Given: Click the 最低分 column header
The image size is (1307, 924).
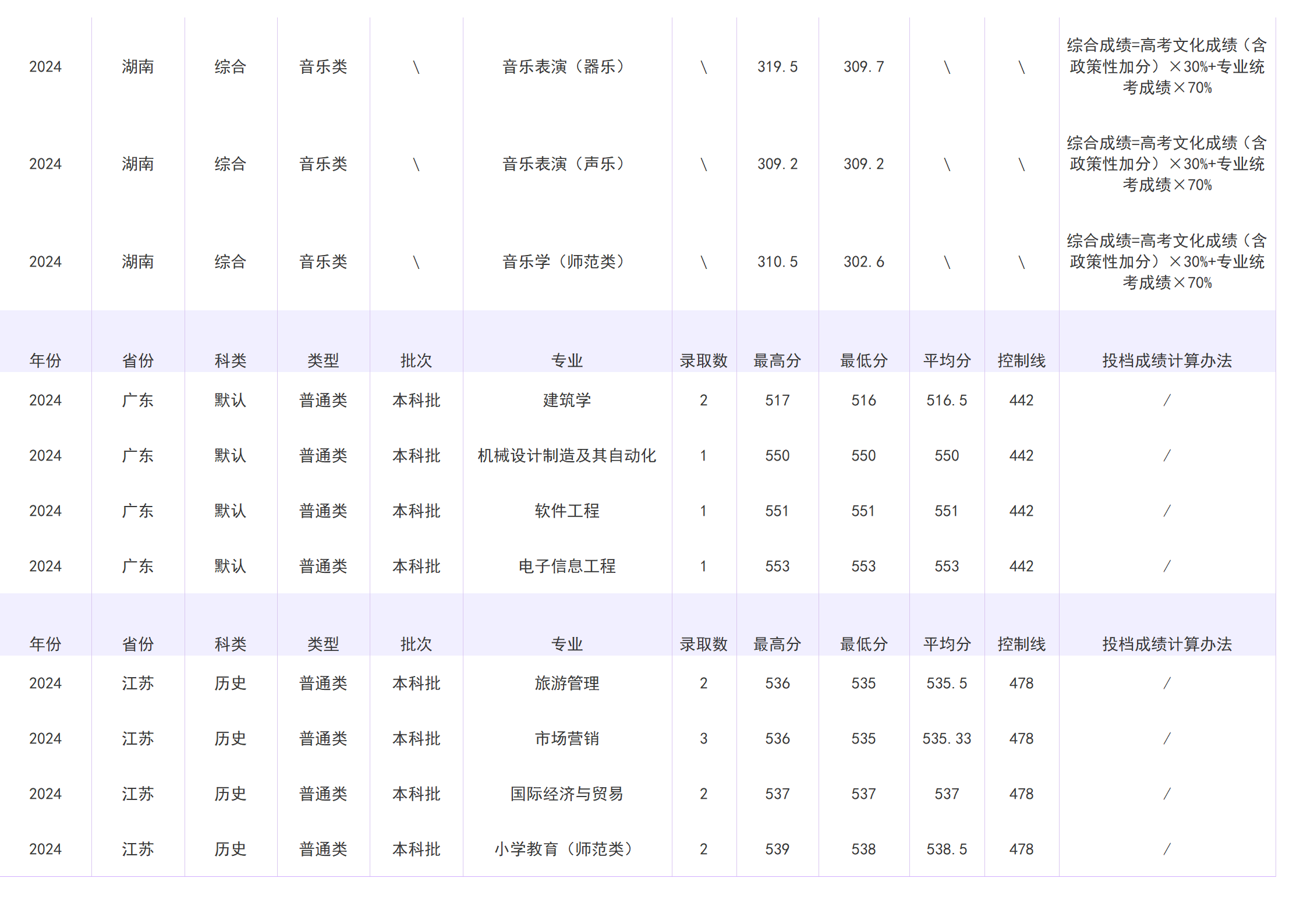Looking at the screenshot, I should point(864,360).
